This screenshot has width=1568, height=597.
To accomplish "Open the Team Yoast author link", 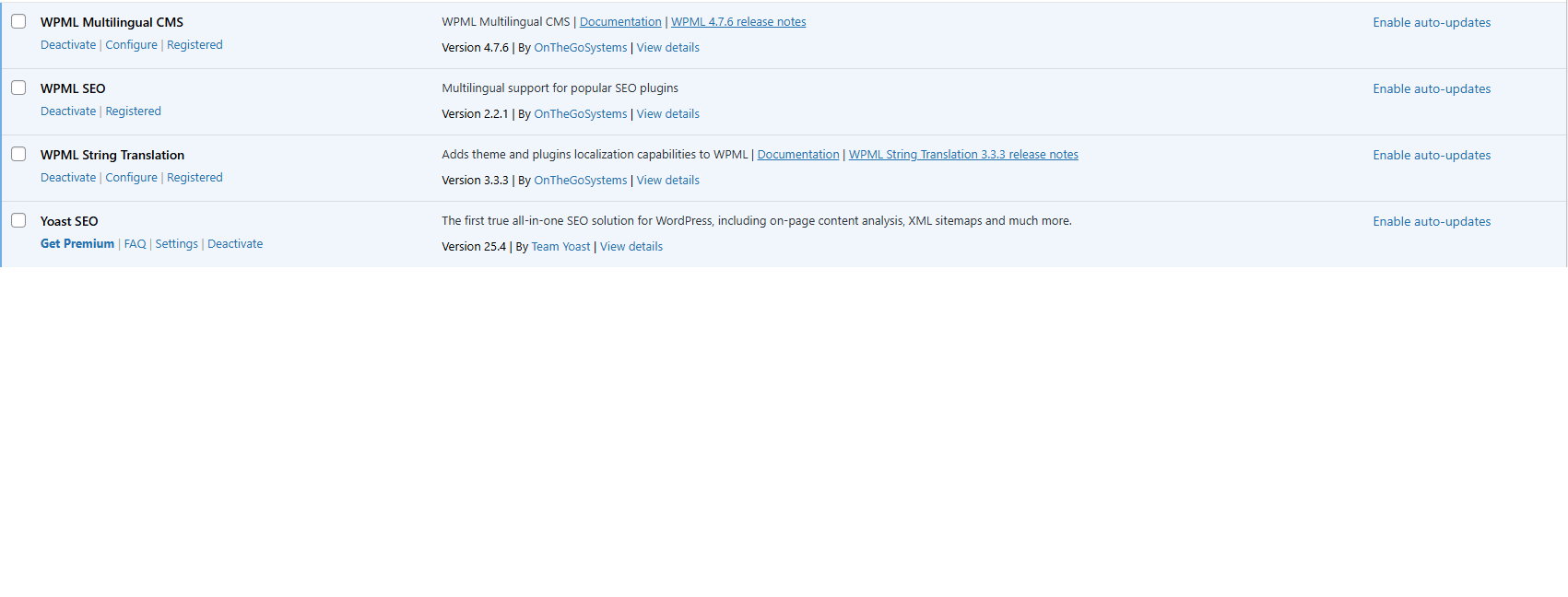I will [x=561, y=247].
